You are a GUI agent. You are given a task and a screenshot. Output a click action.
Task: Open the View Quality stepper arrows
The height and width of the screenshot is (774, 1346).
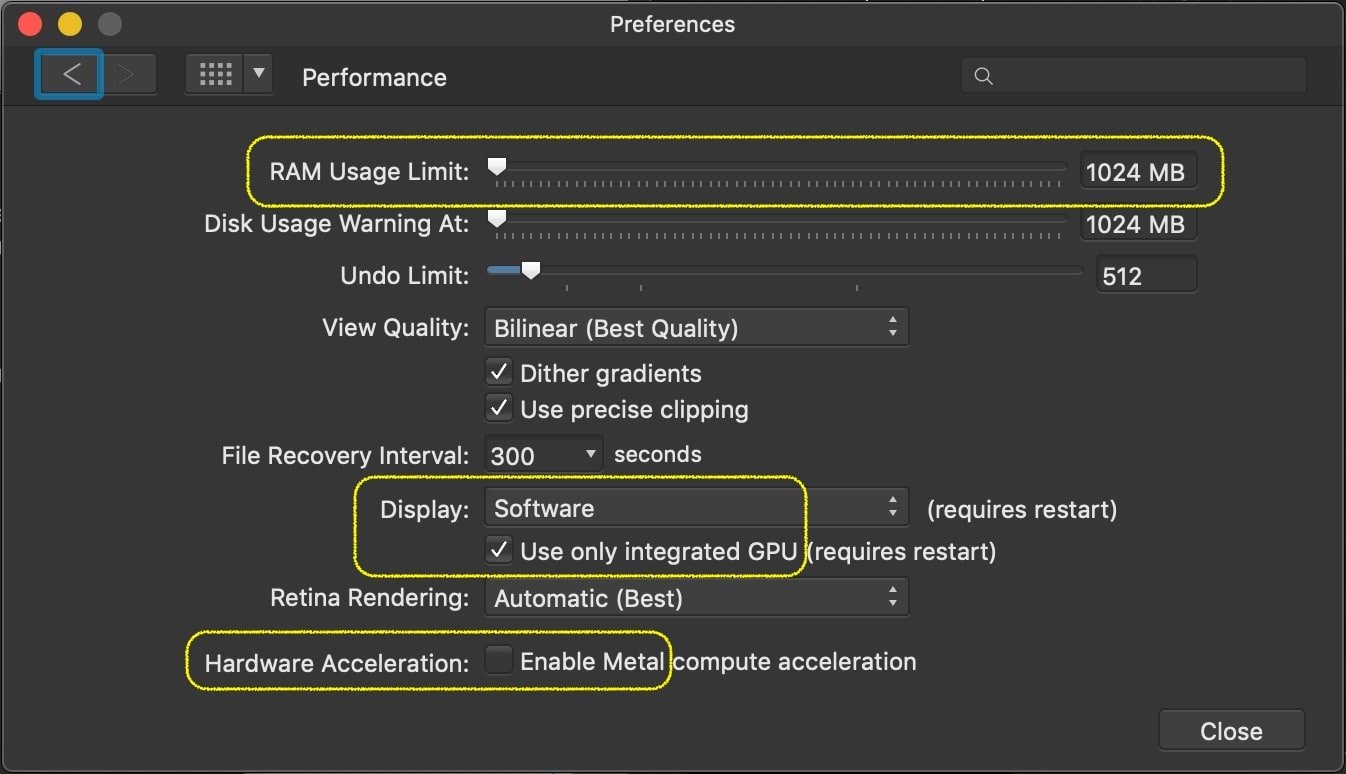tap(893, 327)
